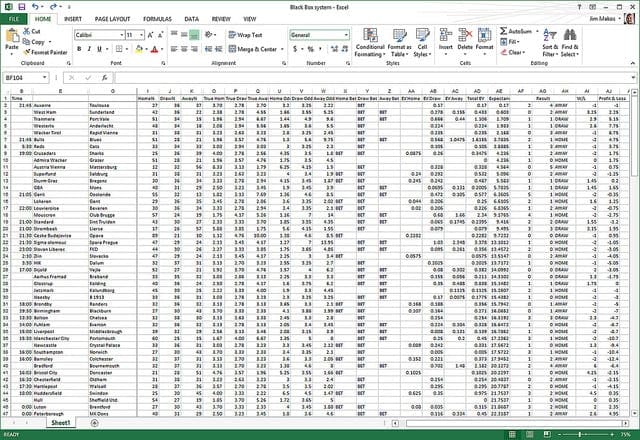Open the General number format dropdown
The height and width of the screenshot is (440, 640).
[x=346, y=35]
